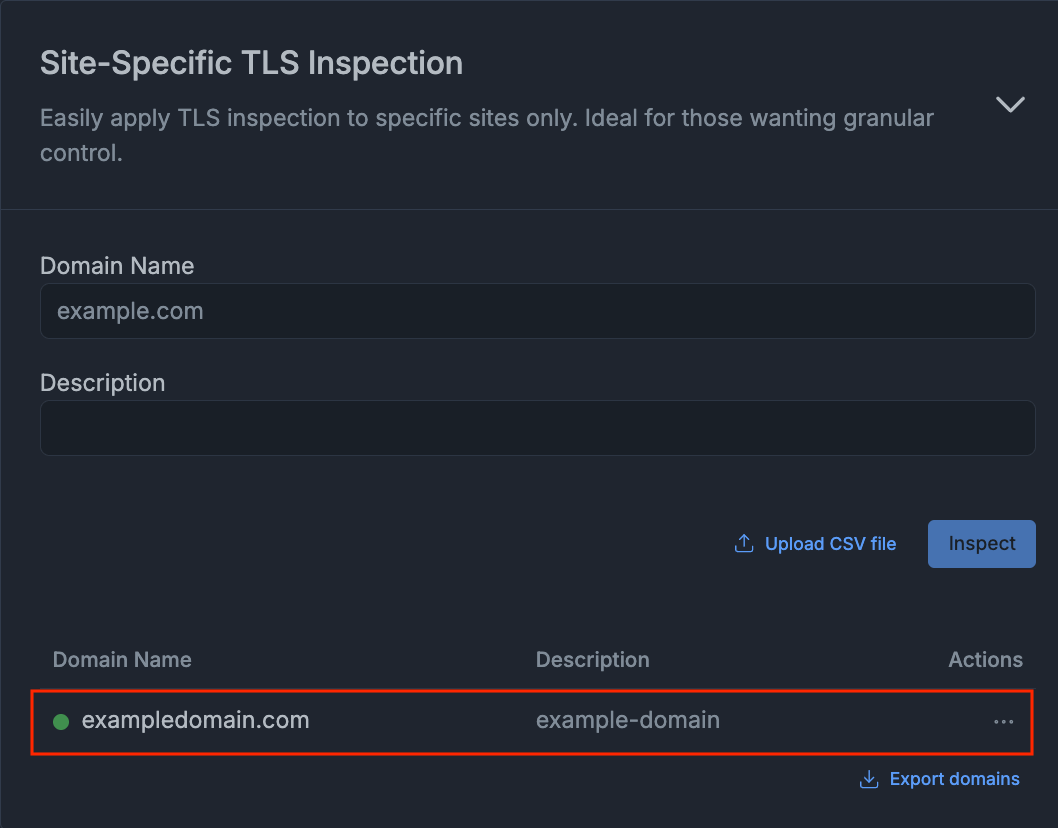1058x828 pixels.
Task: Click the export download icon
Action: point(869,779)
